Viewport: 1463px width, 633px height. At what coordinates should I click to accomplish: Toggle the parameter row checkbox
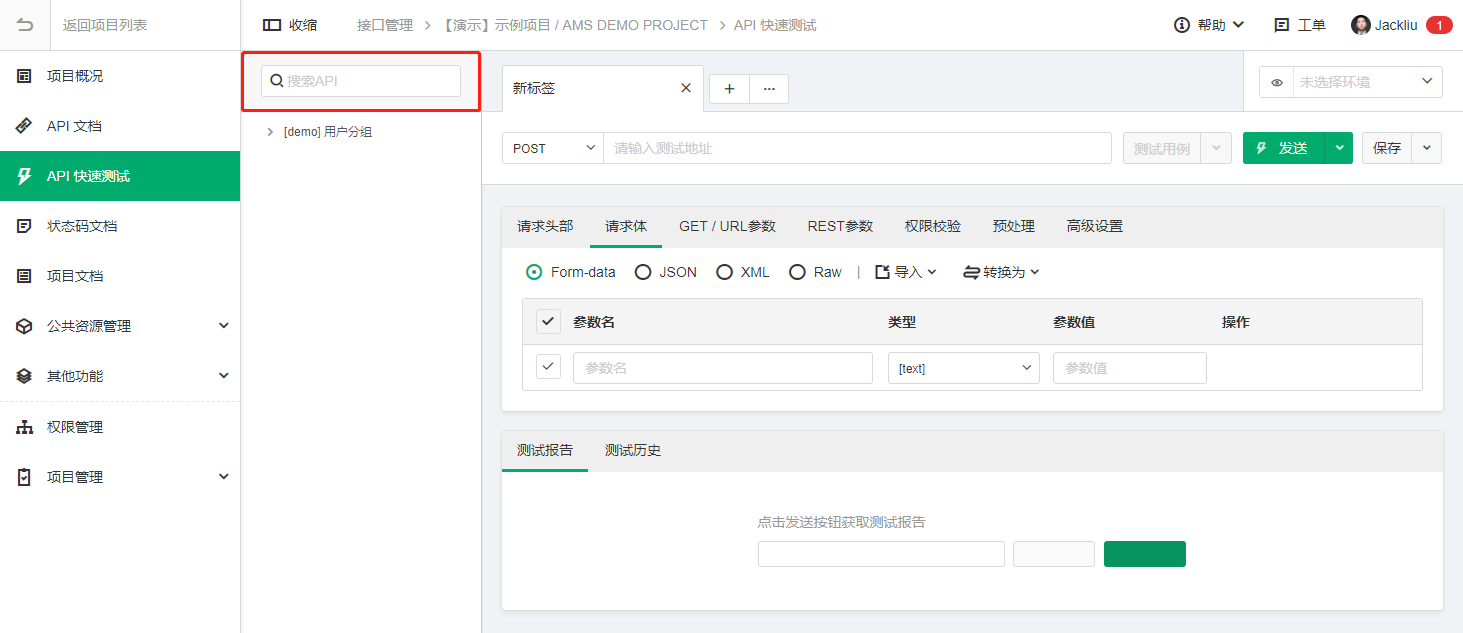(548, 367)
